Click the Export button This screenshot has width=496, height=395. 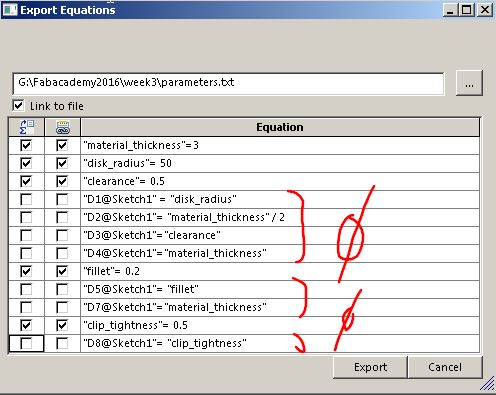pyautogui.click(x=370, y=367)
